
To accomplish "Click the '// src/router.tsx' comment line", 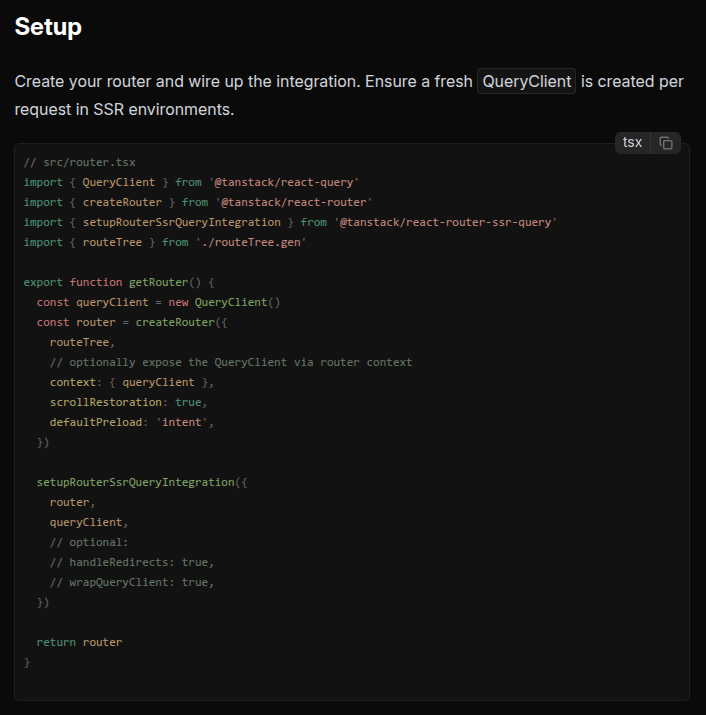I will click(79, 162).
